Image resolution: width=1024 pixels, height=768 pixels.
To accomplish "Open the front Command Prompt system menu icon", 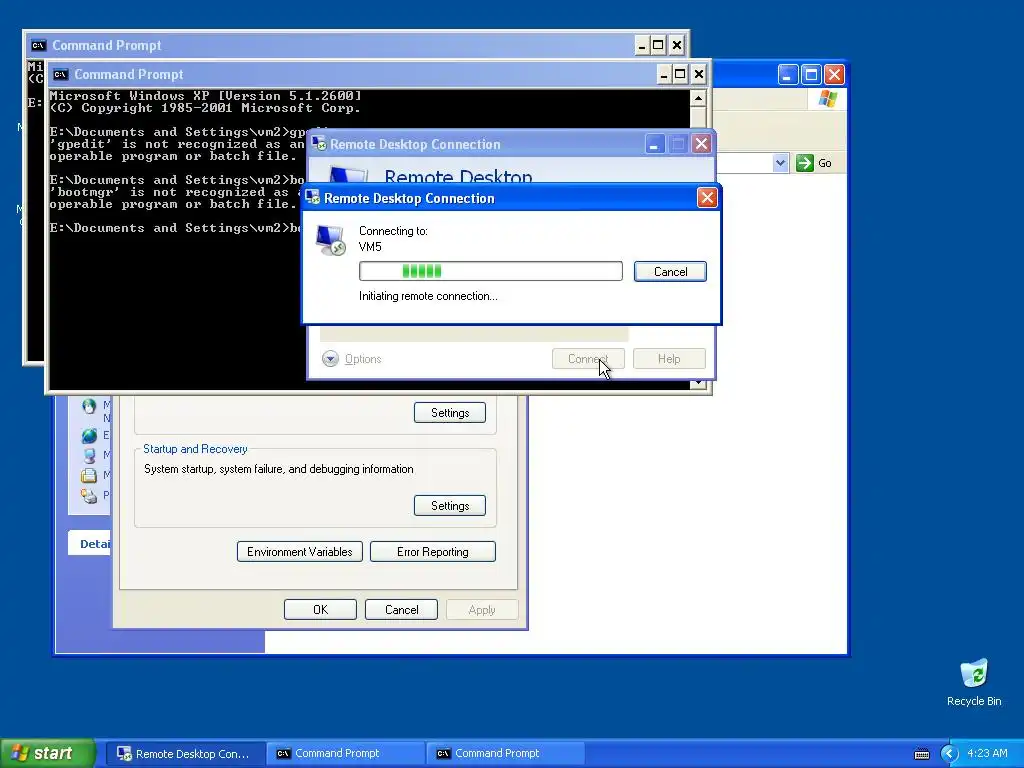I will (x=60, y=74).
